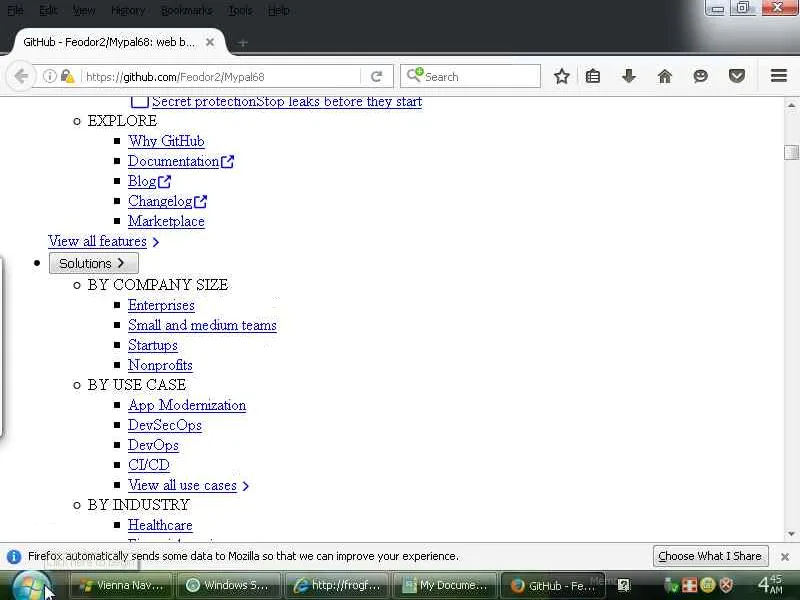Open the Why GitHub link

(x=166, y=141)
